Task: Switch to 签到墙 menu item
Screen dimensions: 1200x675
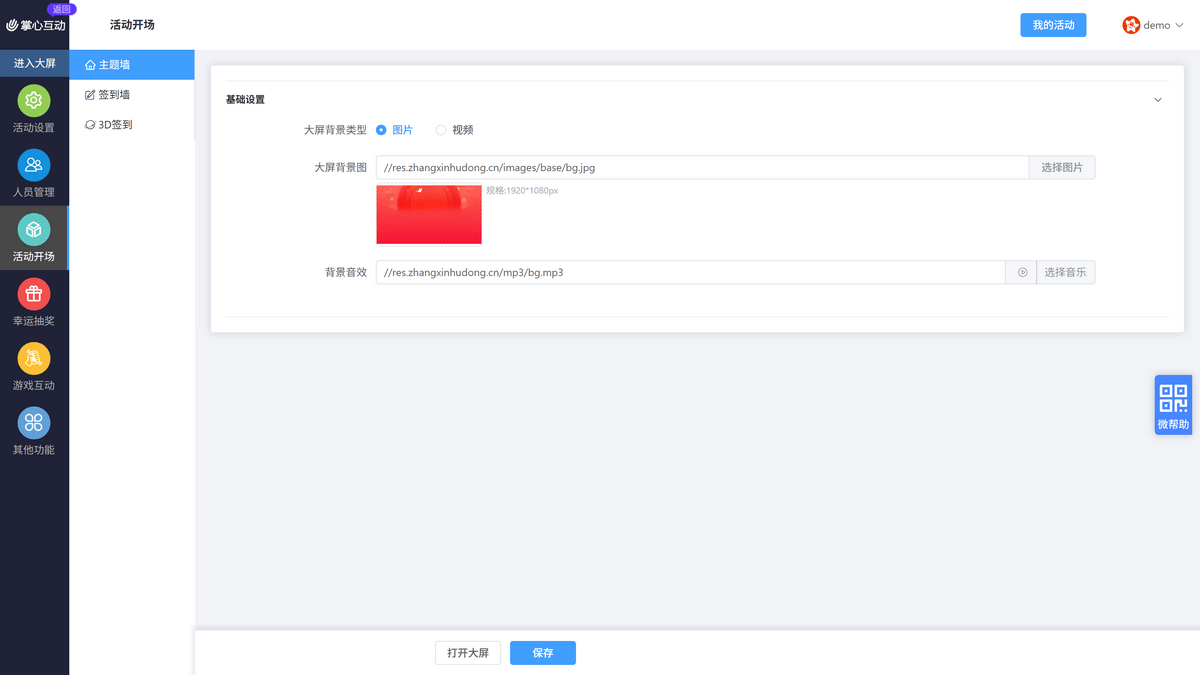Action: [132, 95]
